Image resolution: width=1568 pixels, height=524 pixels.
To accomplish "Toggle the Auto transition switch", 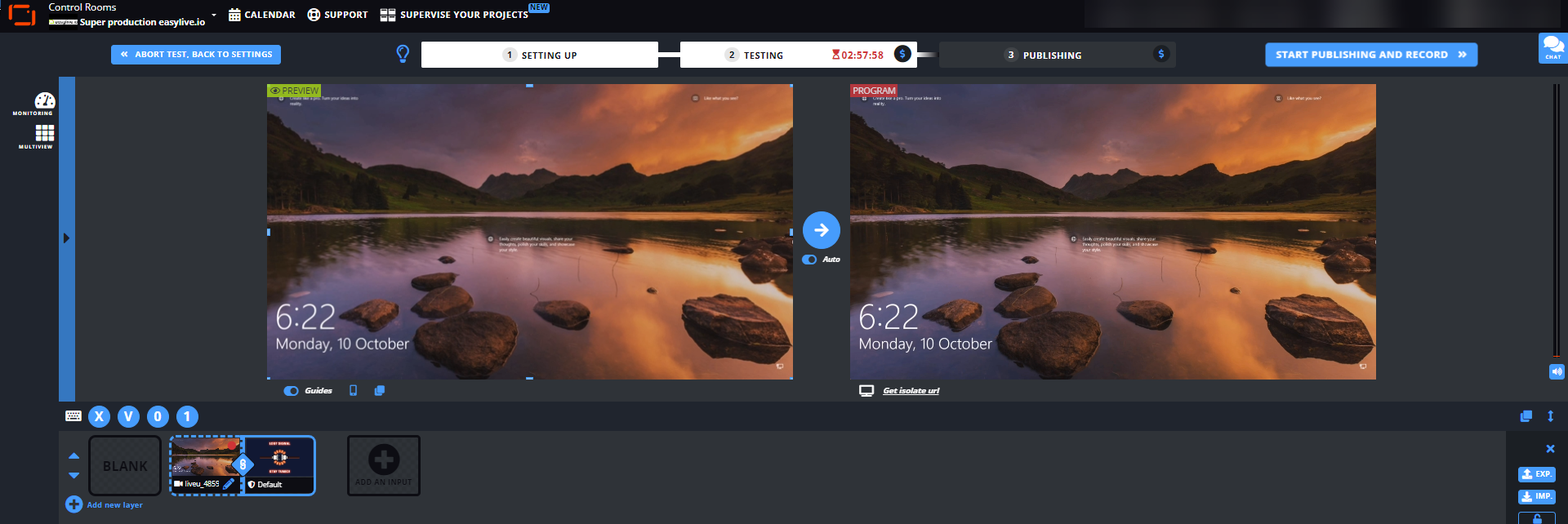I will 809,260.
